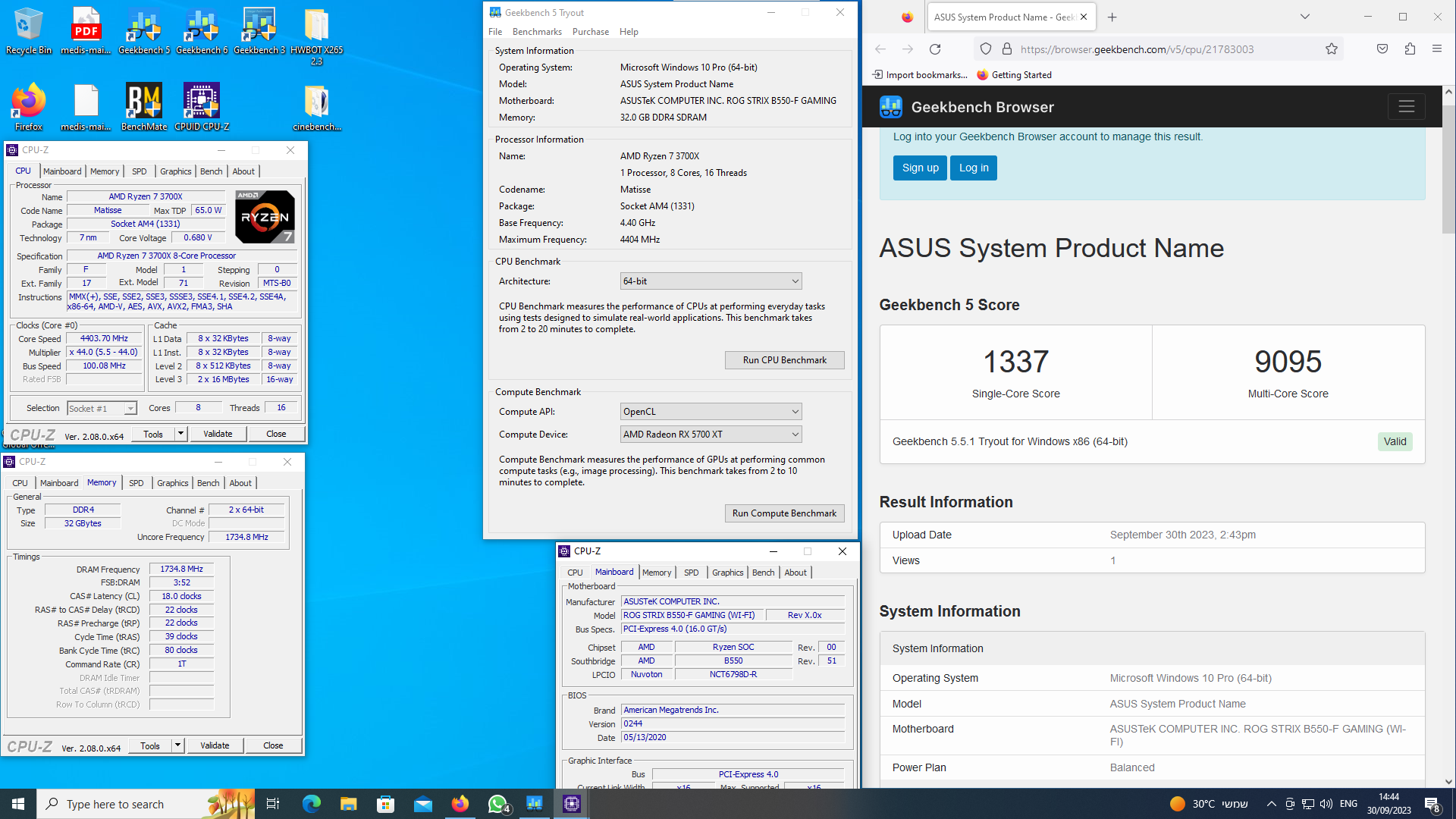The width and height of the screenshot is (1456, 819).
Task: Click the Sign up button
Action: click(x=920, y=168)
